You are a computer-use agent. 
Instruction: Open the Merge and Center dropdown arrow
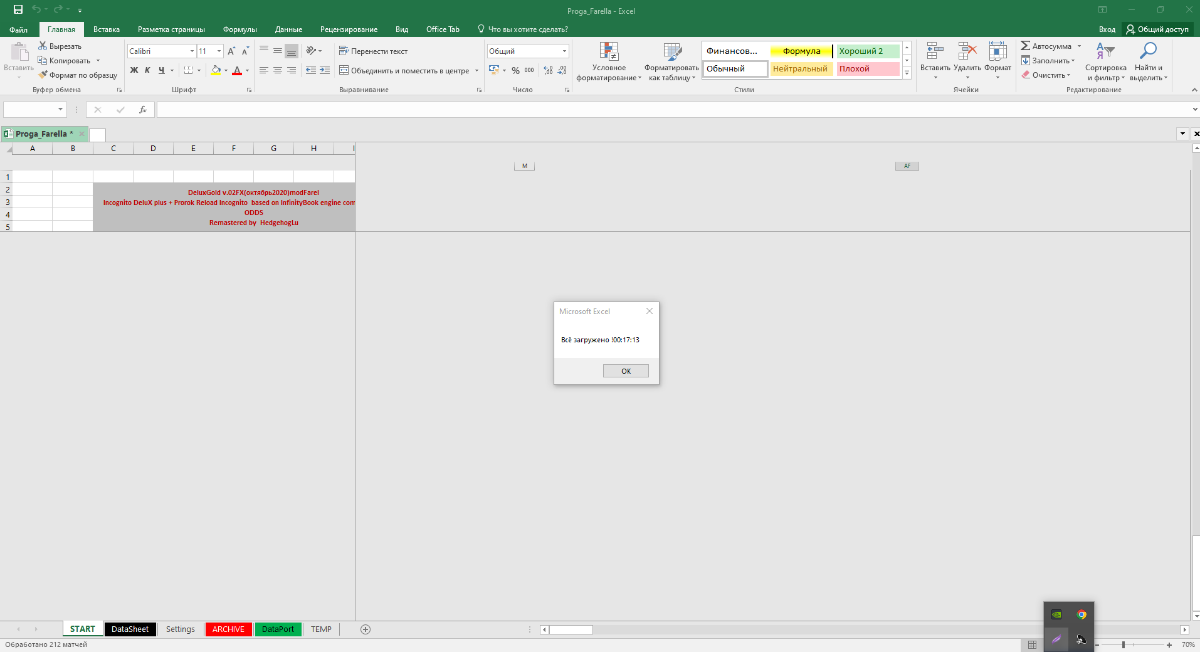click(476, 70)
